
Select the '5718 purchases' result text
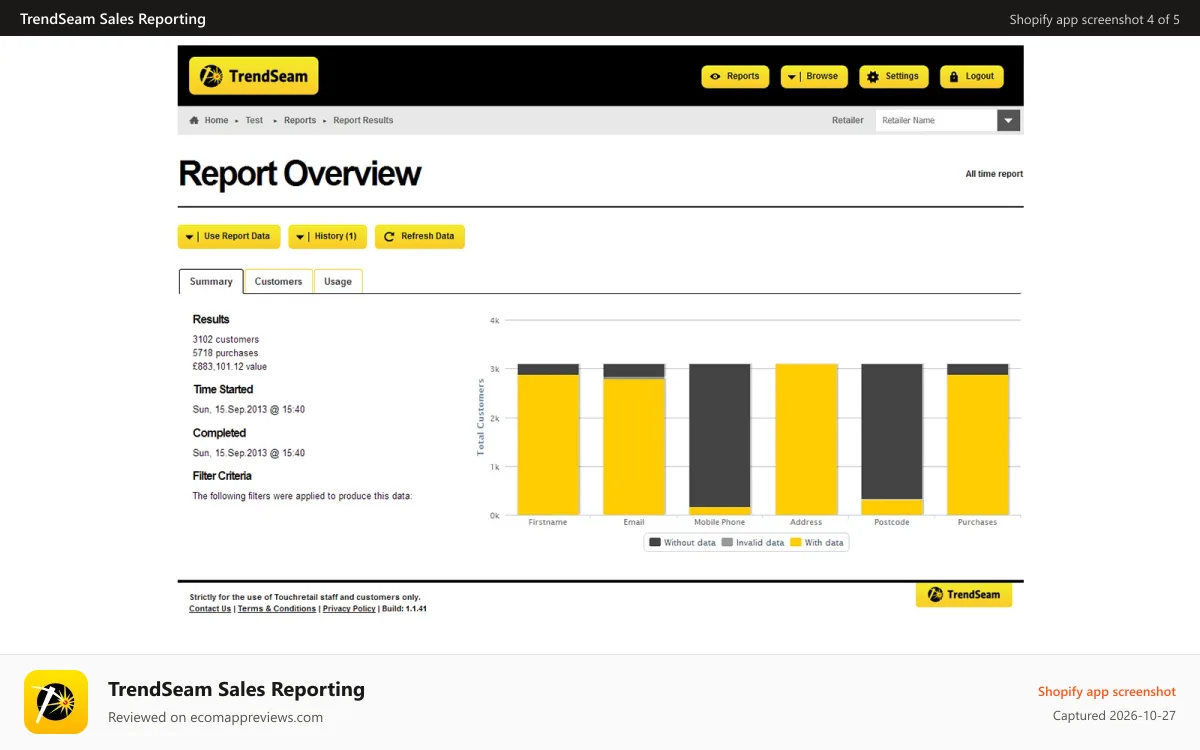click(226, 353)
